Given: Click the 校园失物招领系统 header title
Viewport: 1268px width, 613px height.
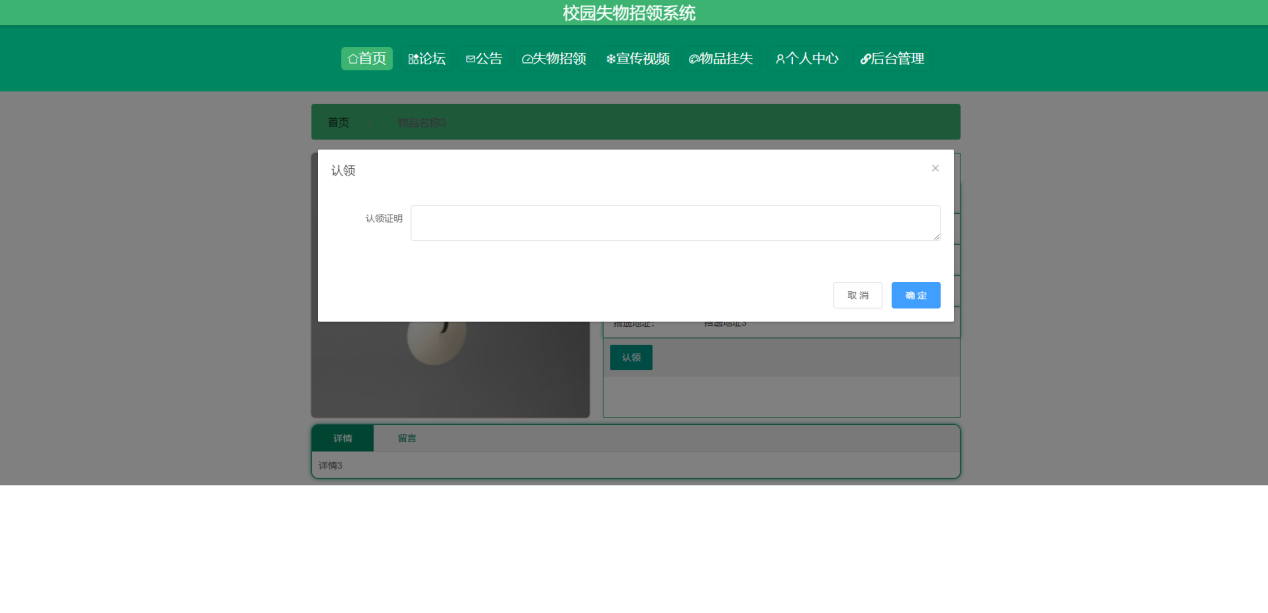Looking at the screenshot, I should [629, 13].
